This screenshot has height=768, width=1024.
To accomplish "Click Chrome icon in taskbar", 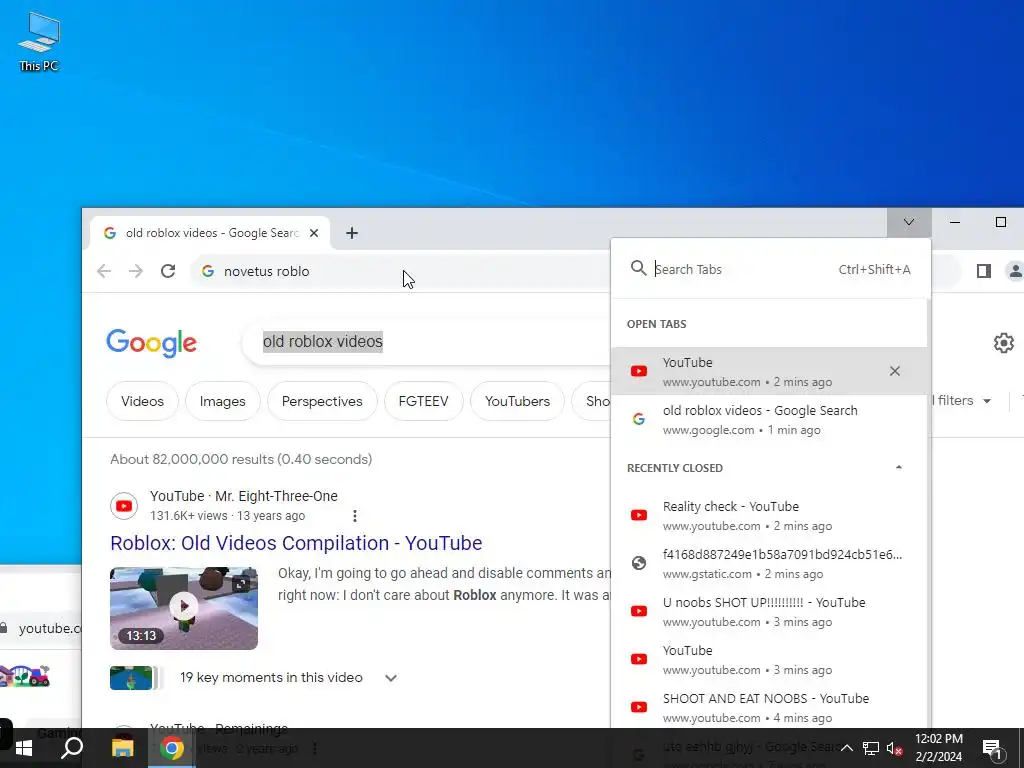I will point(172,748).
